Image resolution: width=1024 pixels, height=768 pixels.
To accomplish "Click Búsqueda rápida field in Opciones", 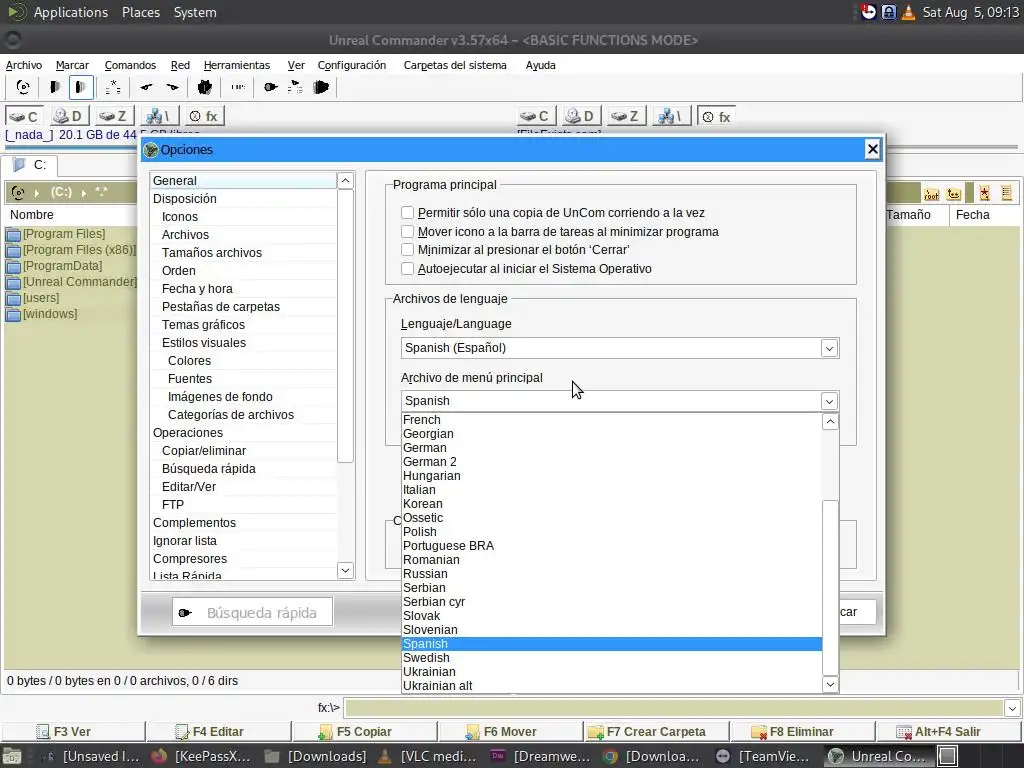I will click(253, 613).
